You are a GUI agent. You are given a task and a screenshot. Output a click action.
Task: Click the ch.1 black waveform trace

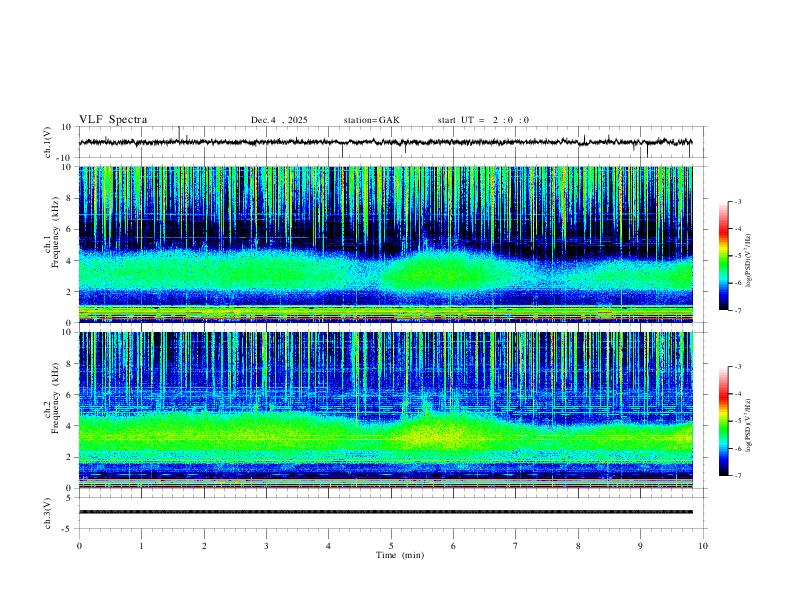[385, 142]
